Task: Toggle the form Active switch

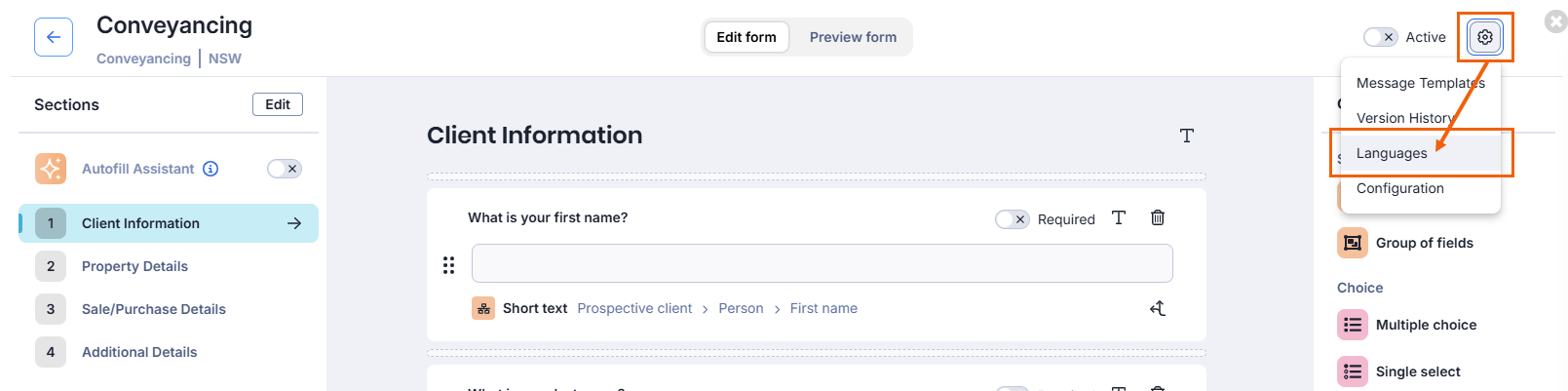Action: [1380, 37]
